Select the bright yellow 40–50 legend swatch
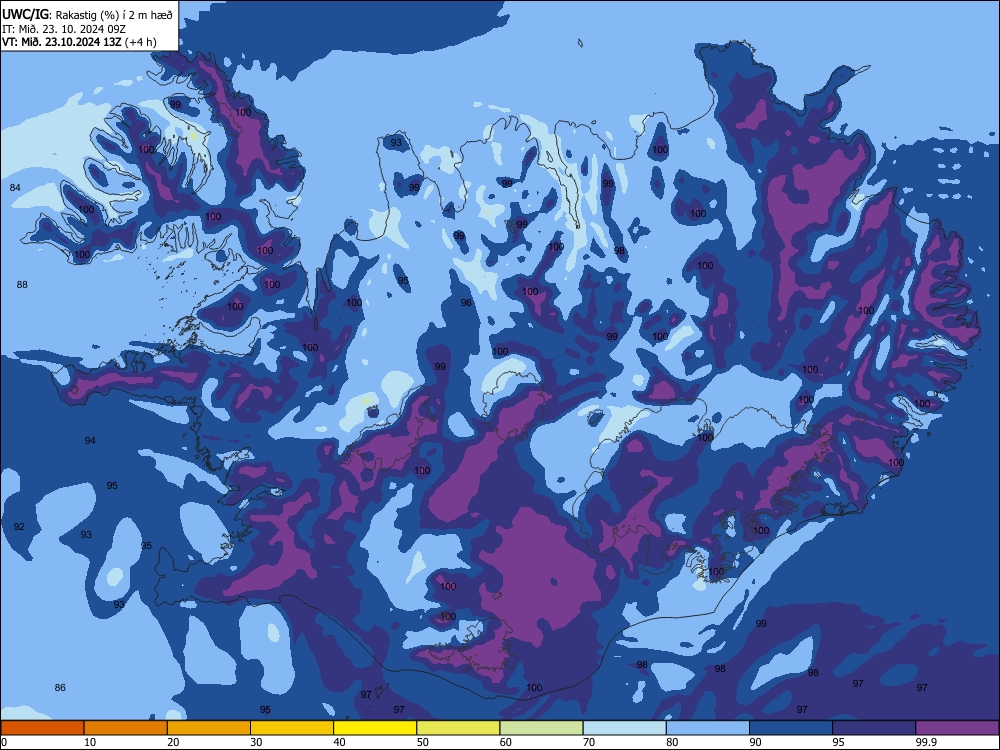1000x750 pixels. tap(375, 728)
